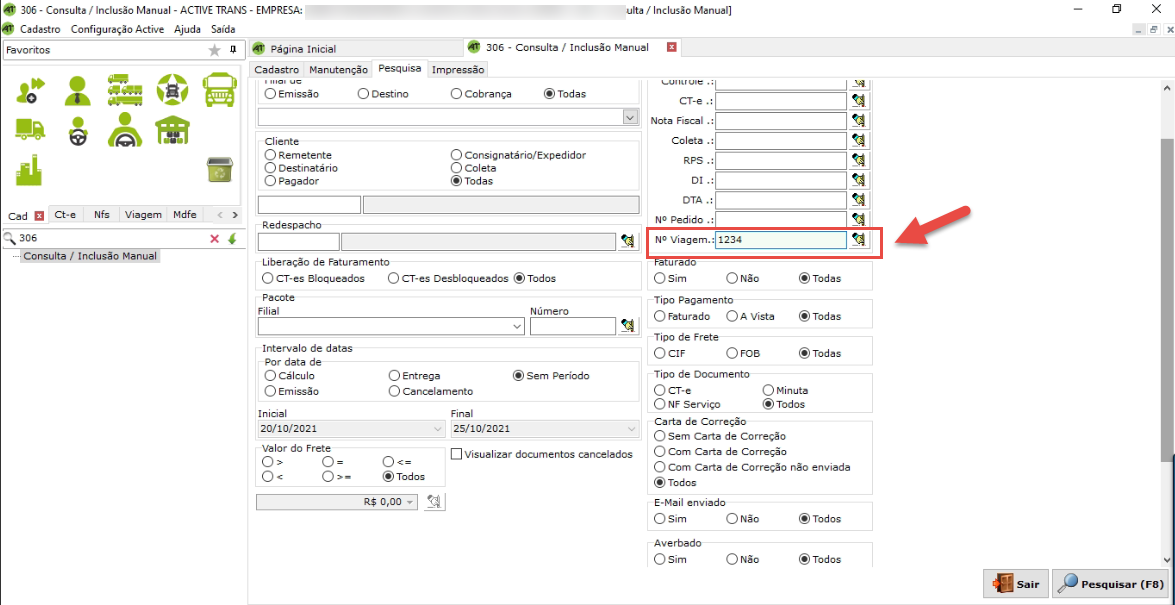Click the Pesquisar (F8) button
The height and width of the screenshot is (605, 1175).
(1110, 584)
